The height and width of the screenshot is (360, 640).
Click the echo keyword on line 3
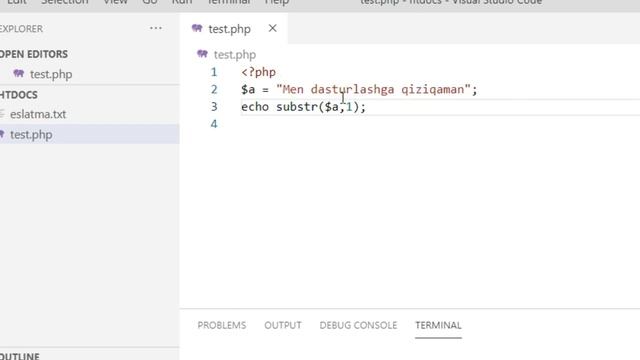tap(255, 107)
